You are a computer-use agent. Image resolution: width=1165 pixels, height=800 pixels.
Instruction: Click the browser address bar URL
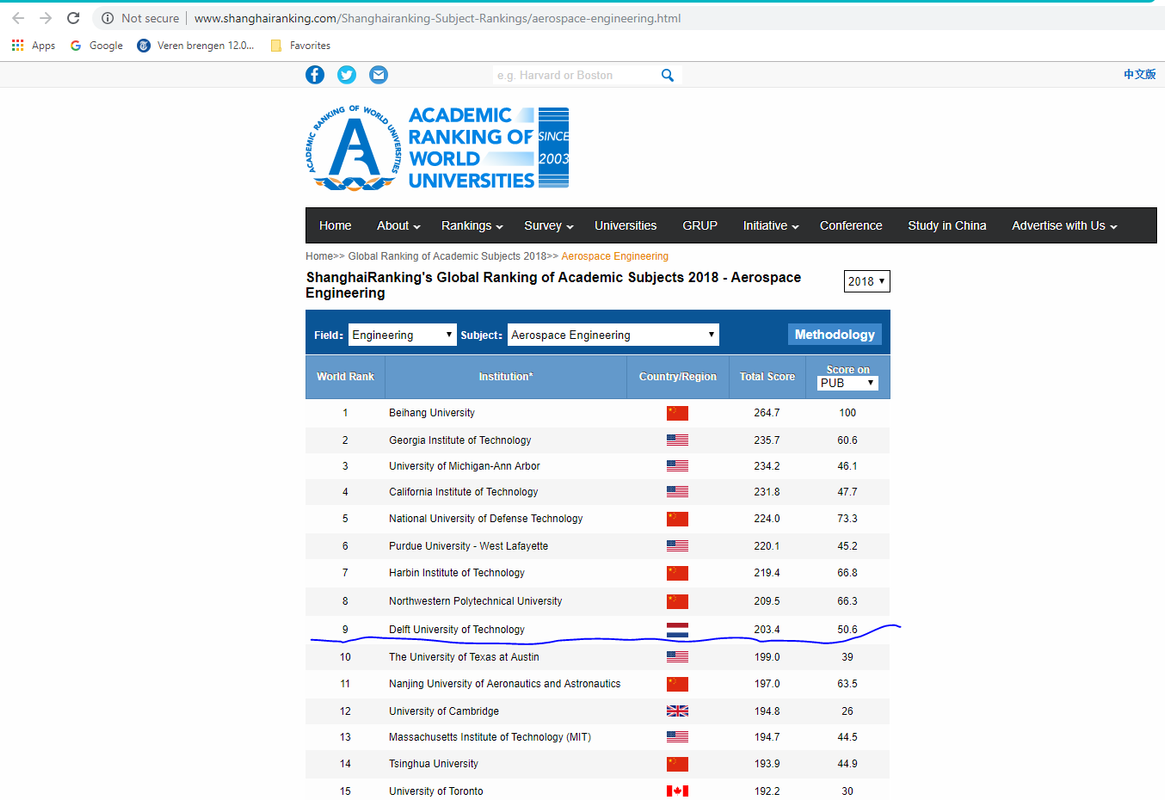pyautogui.click(x=438, y=18)
